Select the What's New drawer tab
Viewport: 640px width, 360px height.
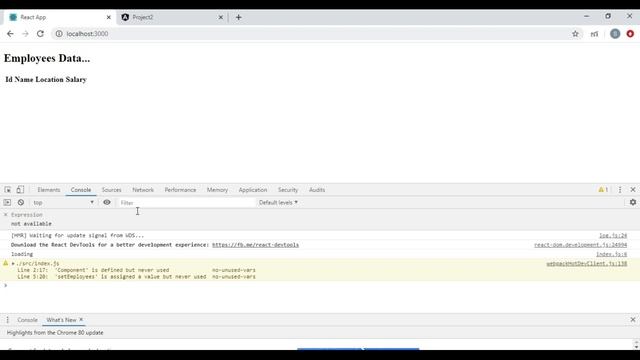click(61, 320)
